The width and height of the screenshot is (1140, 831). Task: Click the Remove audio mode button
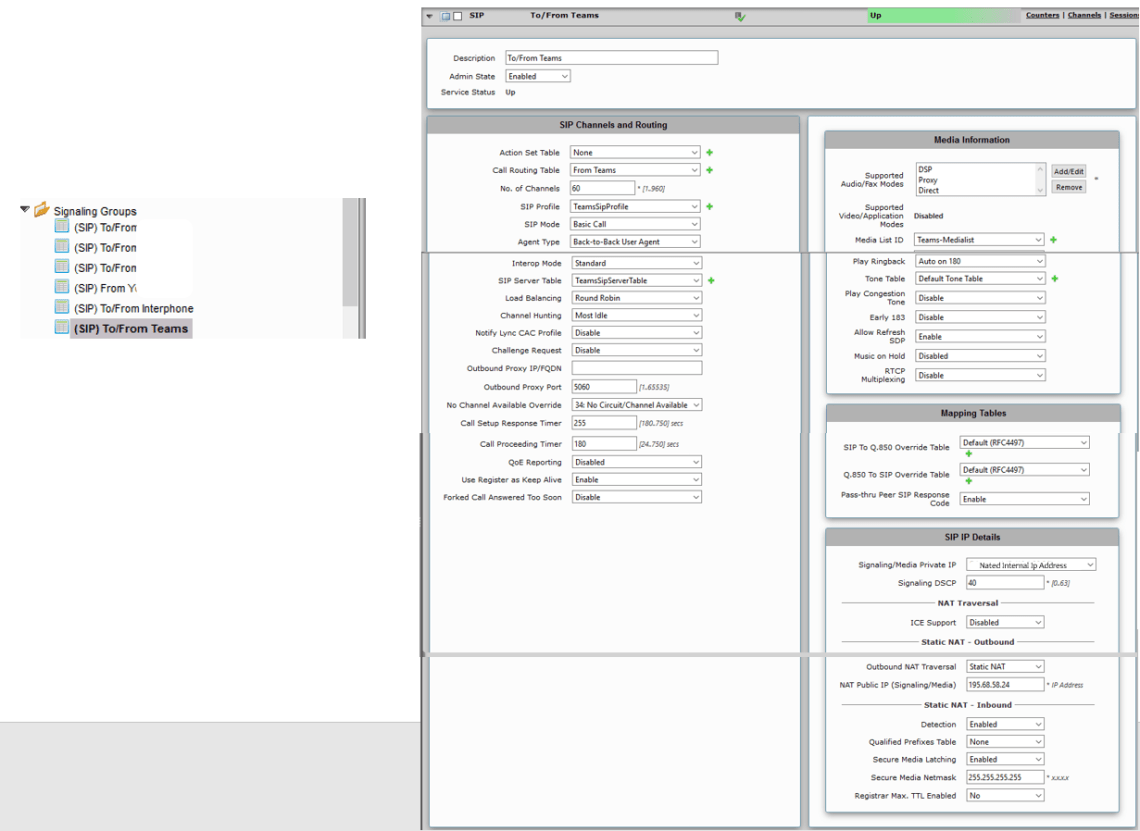pos(1068,187)
